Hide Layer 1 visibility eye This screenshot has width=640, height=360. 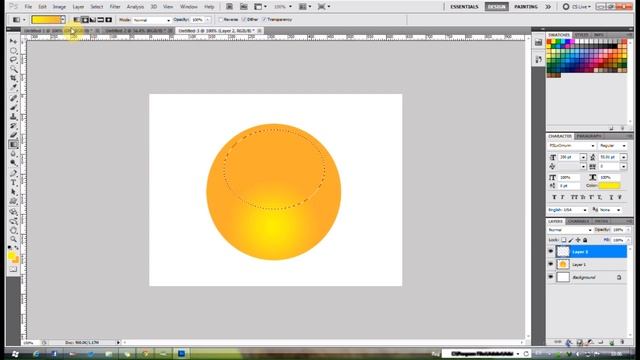(x=551, y=264)
